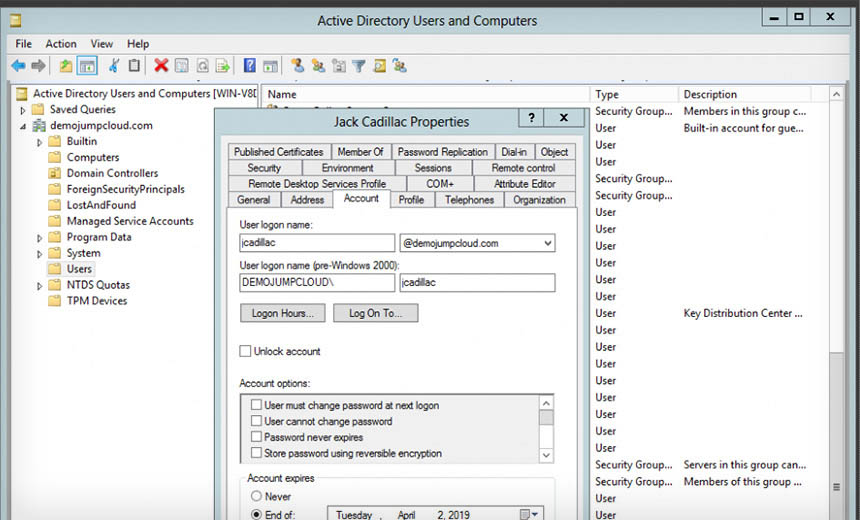
Task: Click the Cut scissors toolbar icon
Action: click(113, 66)
